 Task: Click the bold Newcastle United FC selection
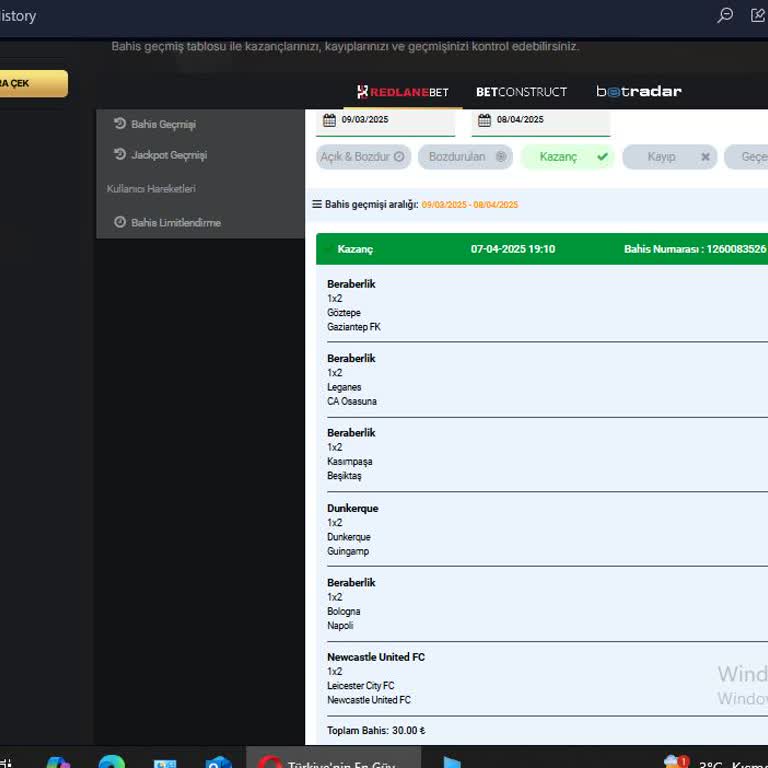click(376, 657)
